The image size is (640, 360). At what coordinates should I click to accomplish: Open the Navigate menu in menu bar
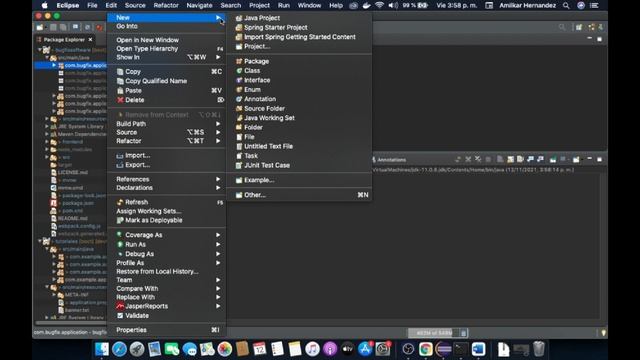199,5
